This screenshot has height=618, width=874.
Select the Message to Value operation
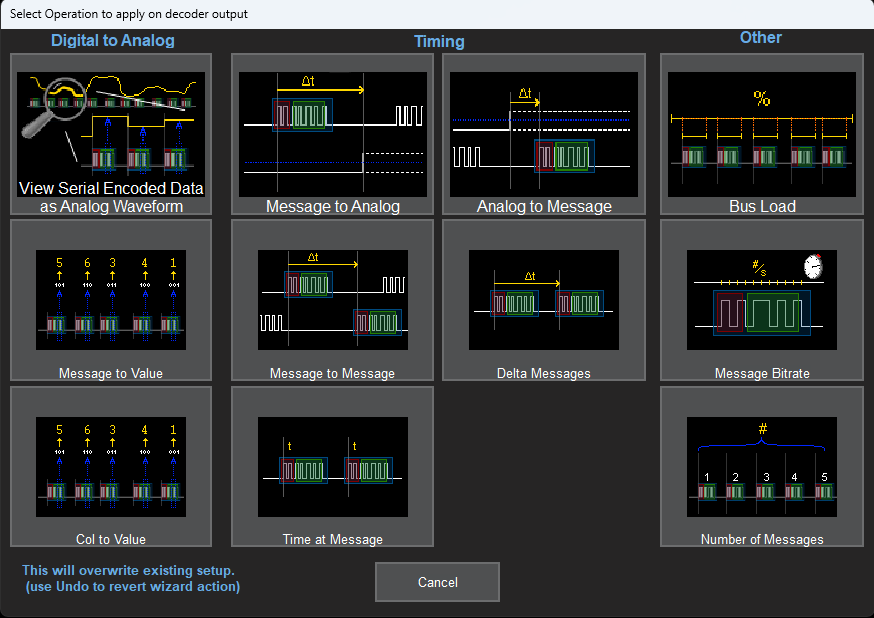tap(110, 300)
